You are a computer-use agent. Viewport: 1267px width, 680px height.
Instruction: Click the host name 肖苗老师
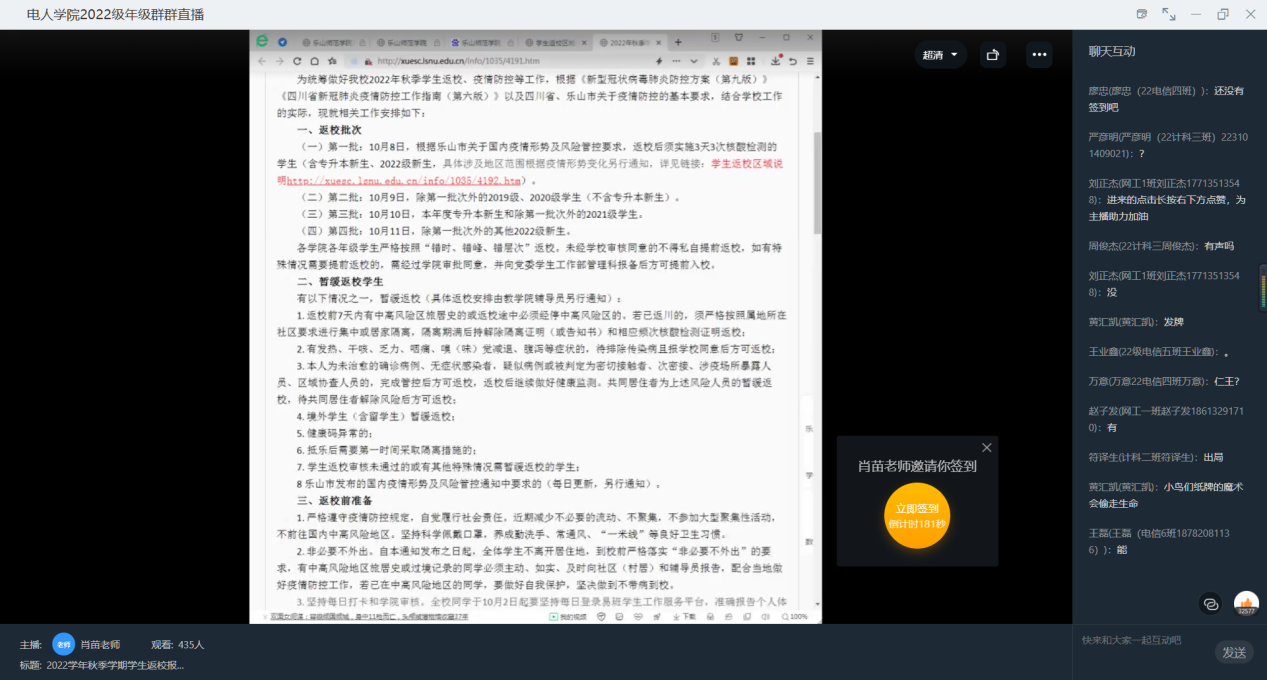point(100,645)
